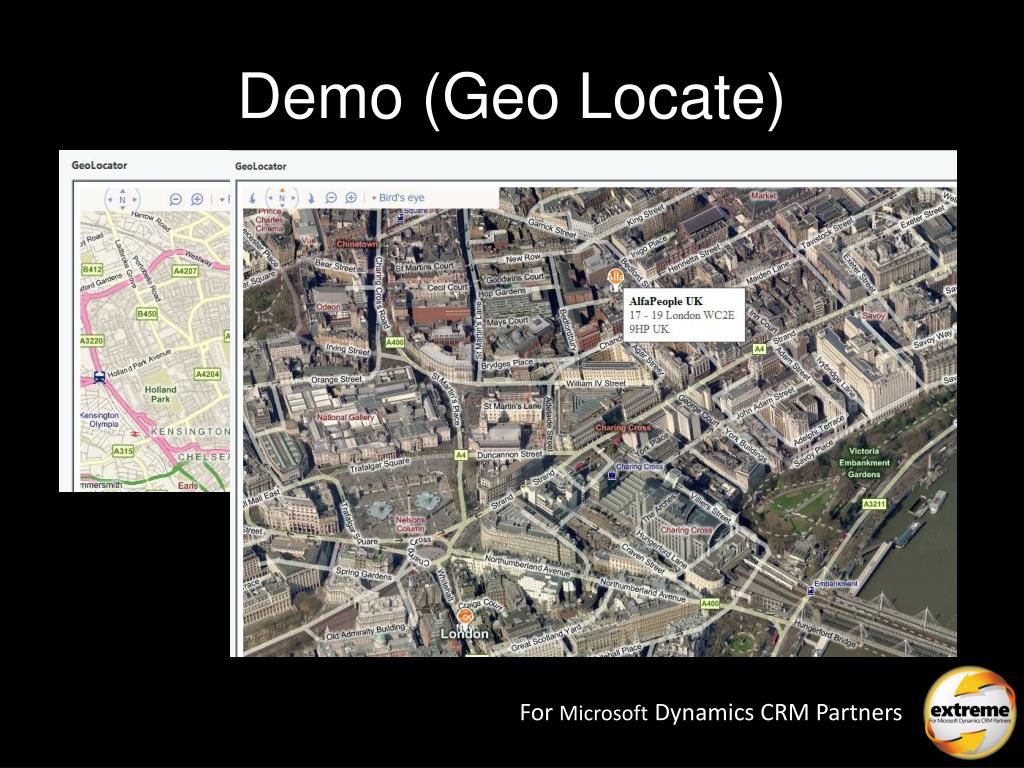Screen dimensions: 1024x768
Task: Click the Great Scotland Yard label
Action: pyautogui.click(x=546, y=638)
